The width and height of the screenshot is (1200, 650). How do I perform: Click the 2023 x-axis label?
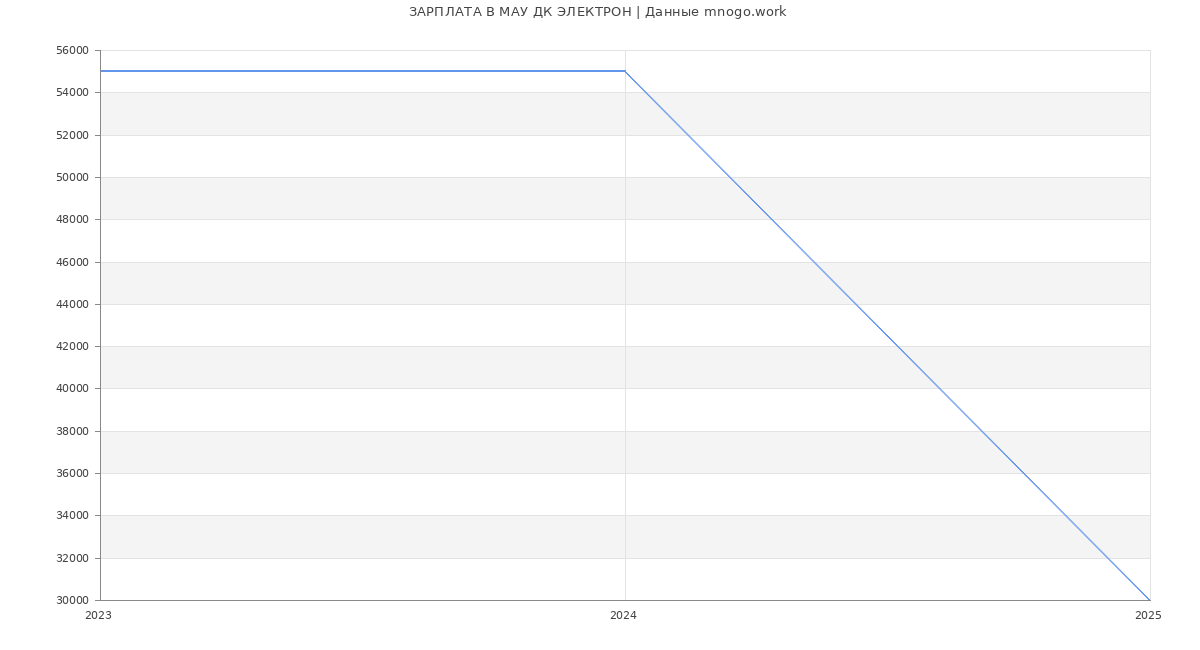pos(98,616)
